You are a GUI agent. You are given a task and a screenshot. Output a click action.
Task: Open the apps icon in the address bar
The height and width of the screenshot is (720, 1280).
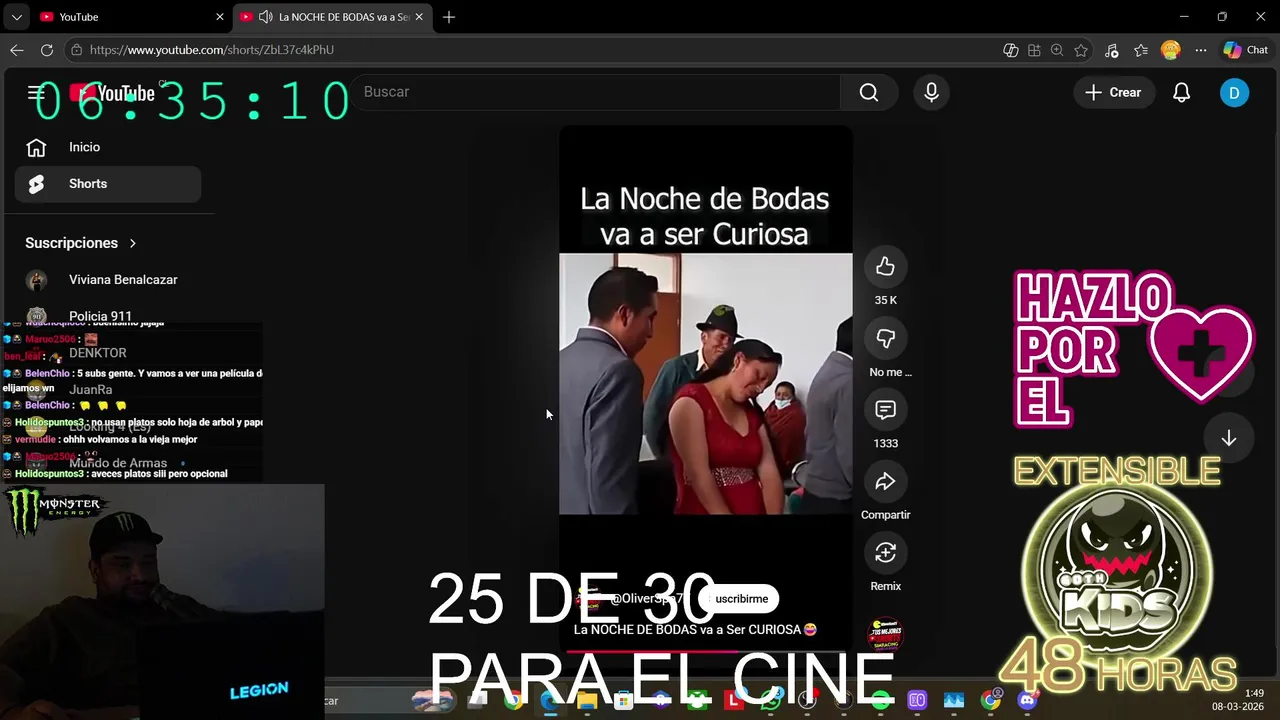pos(1034,50)
